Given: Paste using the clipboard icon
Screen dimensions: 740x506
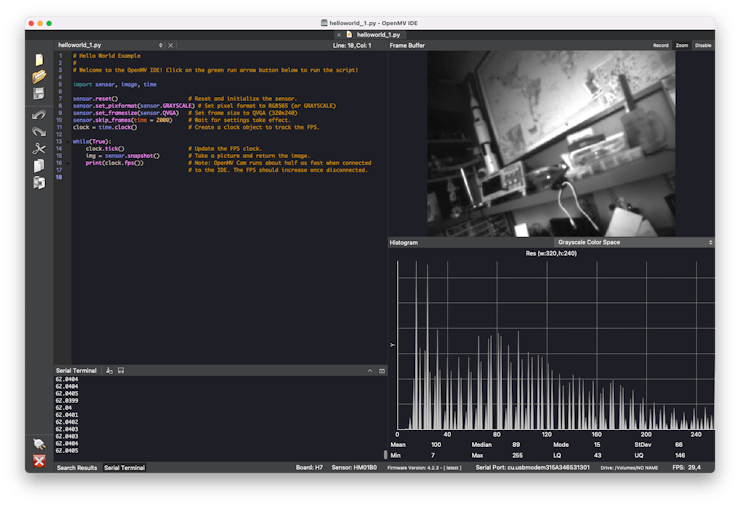Looking at the screenshot, I should point(39,183).
